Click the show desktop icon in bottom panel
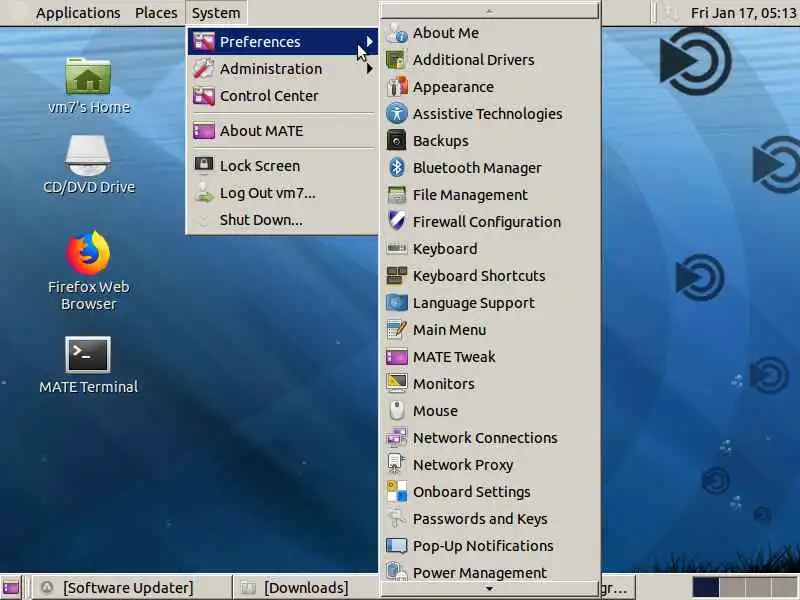Viewport: 800px width, 600px height. (11, 587)
